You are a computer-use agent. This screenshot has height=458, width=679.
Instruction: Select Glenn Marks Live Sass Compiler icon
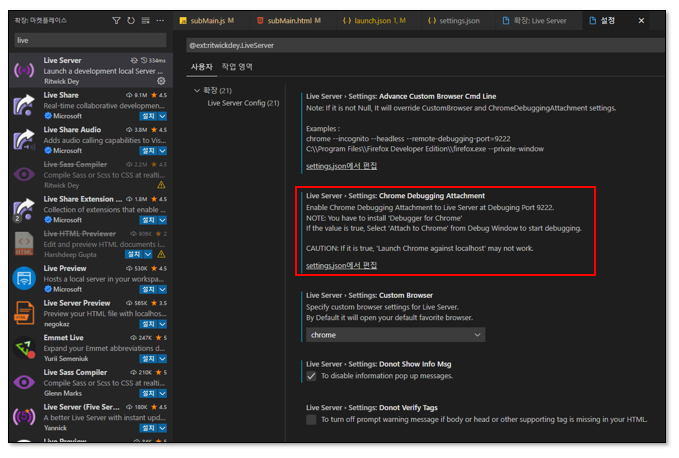click(x=24, y=382)
